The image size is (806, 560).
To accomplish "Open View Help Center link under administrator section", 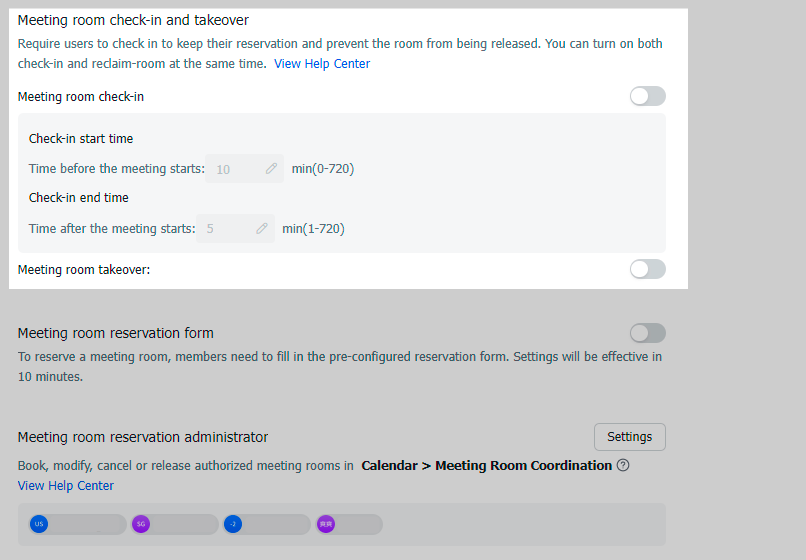I will (x=66, y=486).
